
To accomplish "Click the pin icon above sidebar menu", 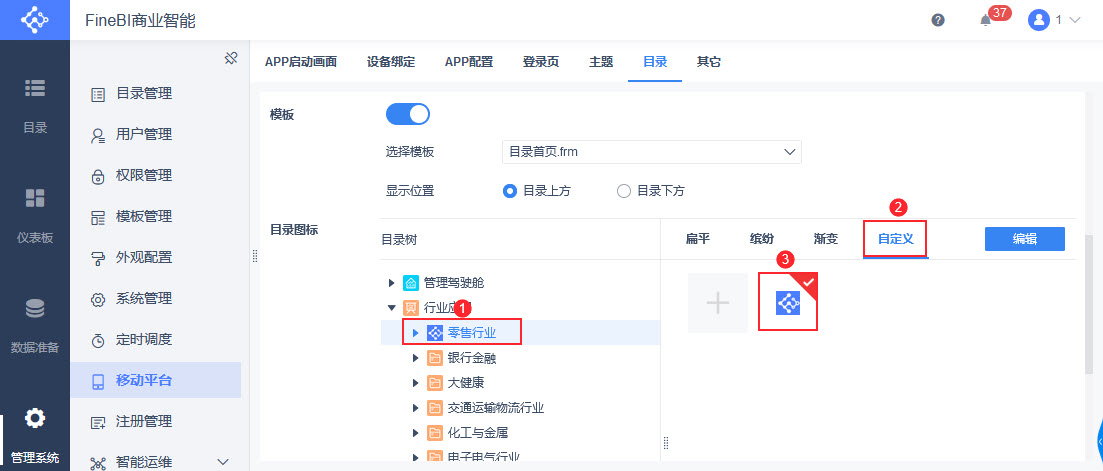I will [x=230, y=58].
